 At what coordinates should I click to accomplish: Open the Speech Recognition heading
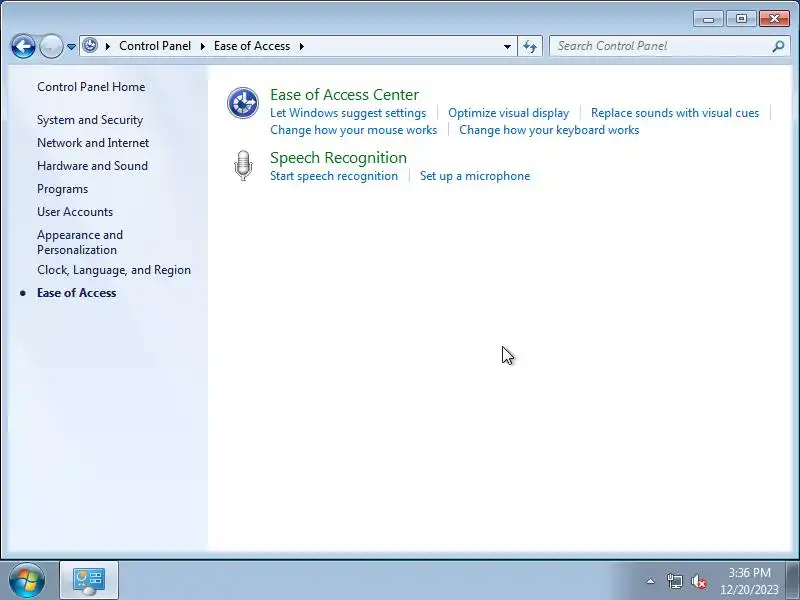(x=338, y=158)
